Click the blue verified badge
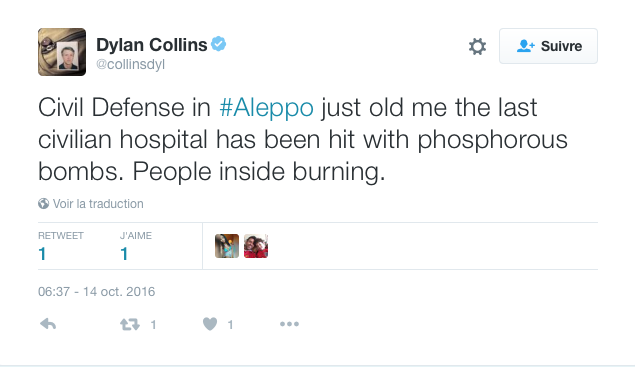This screenshot has height=367, width=635. (x=219, y=44)
